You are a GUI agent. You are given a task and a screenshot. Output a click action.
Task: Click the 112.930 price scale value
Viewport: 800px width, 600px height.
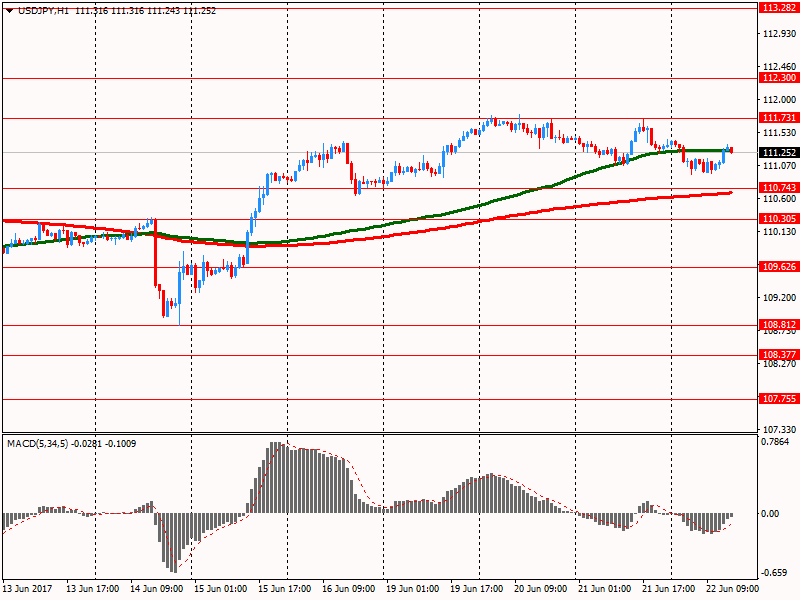[779, 34]
